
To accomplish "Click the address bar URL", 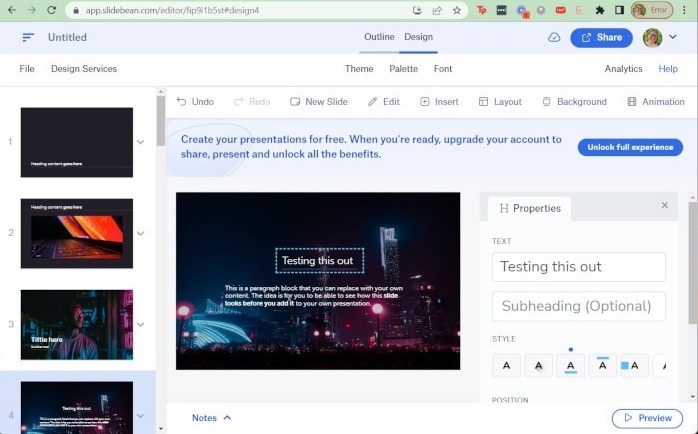I will (x=172, y=10).
